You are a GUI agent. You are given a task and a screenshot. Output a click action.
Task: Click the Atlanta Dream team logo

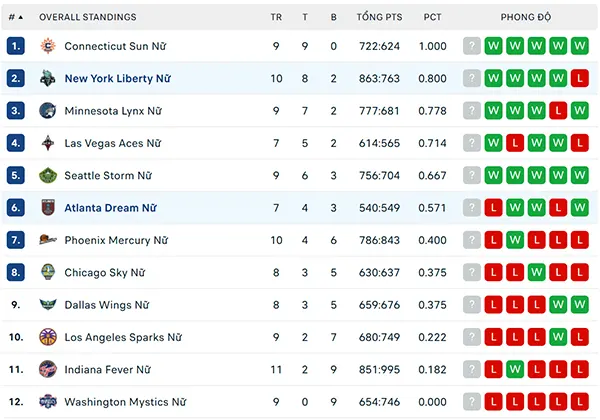tap(48, 208)
